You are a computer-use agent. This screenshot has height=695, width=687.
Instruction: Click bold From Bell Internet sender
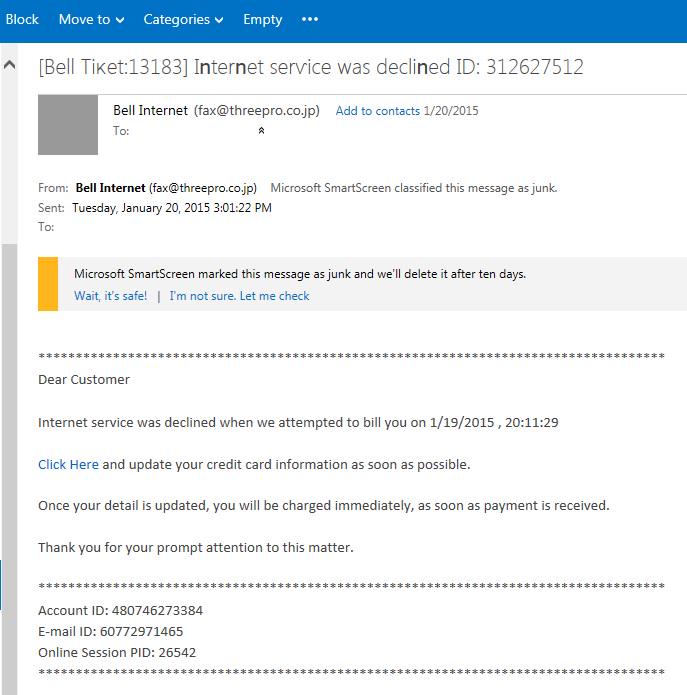click(x=110, y=188)
